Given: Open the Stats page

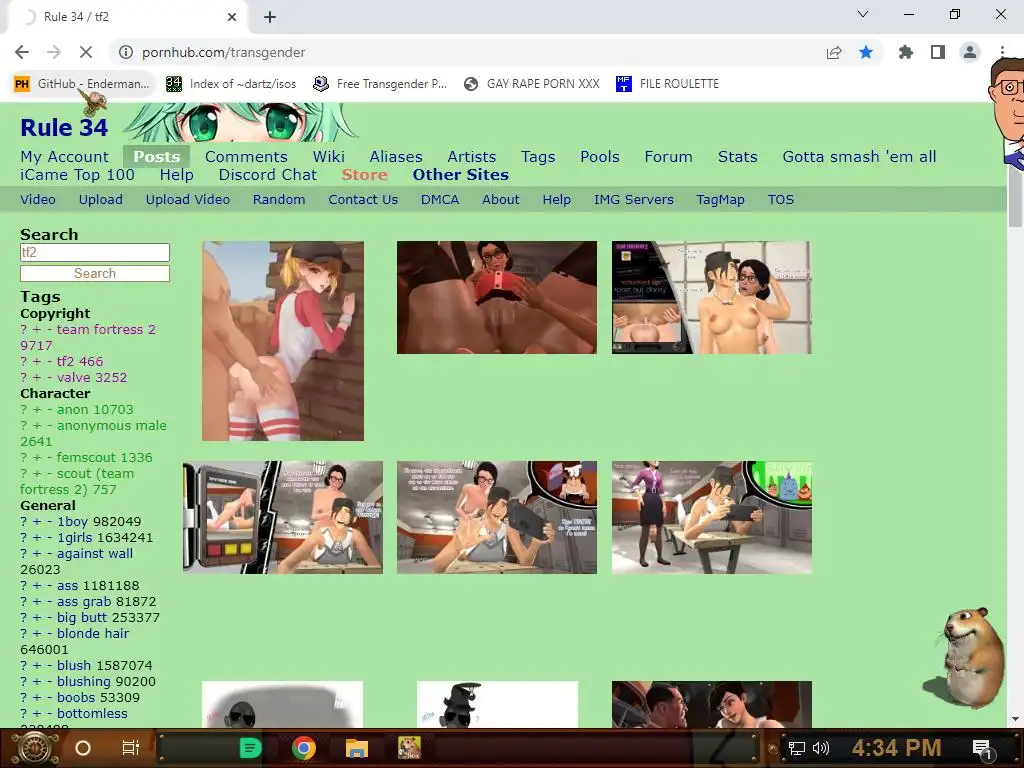Looking at the screenshot, I should (x=738, y=157).
